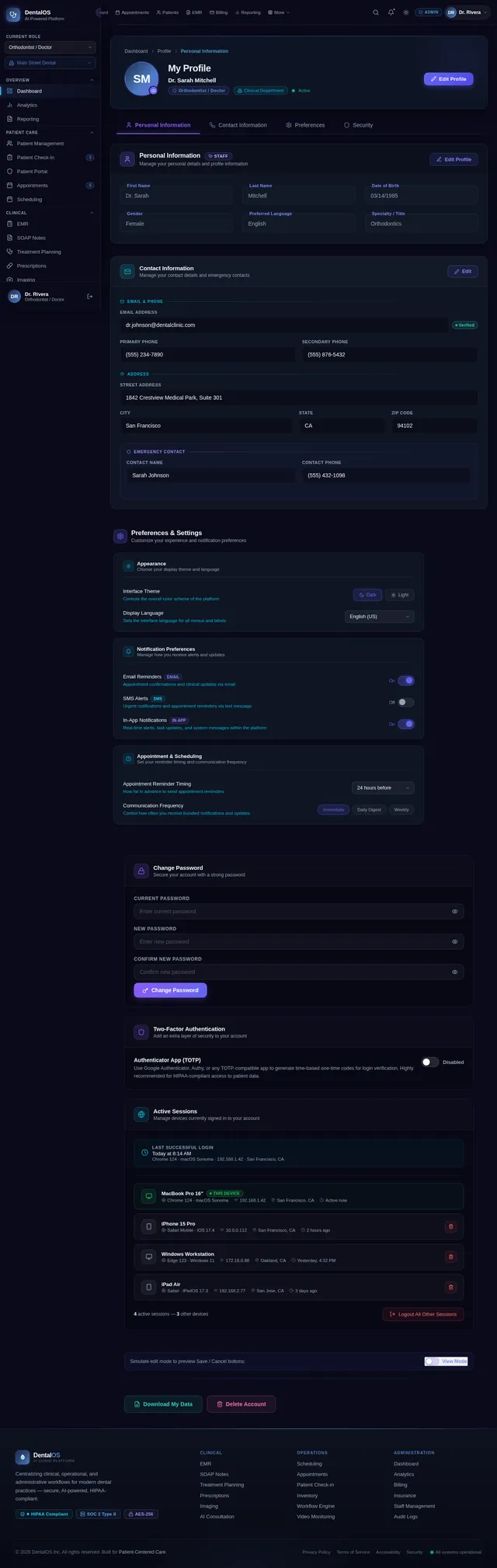Disable the Email Reminders toggle
Viewport: 497px width, 1568px height.
point(406,680)
